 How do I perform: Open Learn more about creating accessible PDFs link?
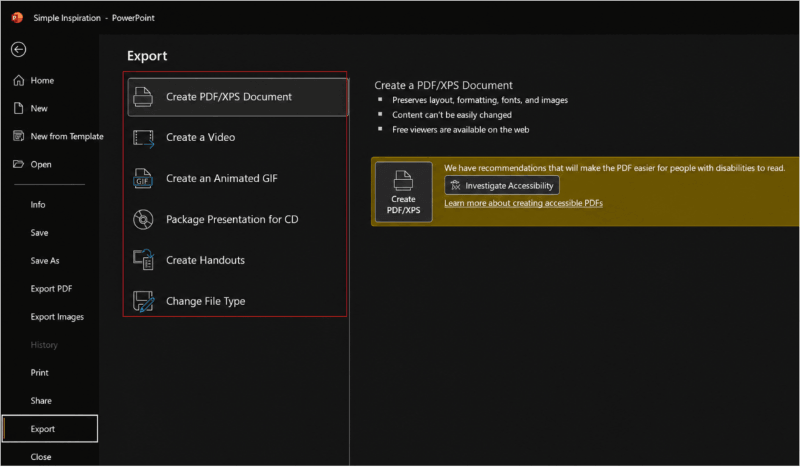pyautogui.click(x=523, y=203)
